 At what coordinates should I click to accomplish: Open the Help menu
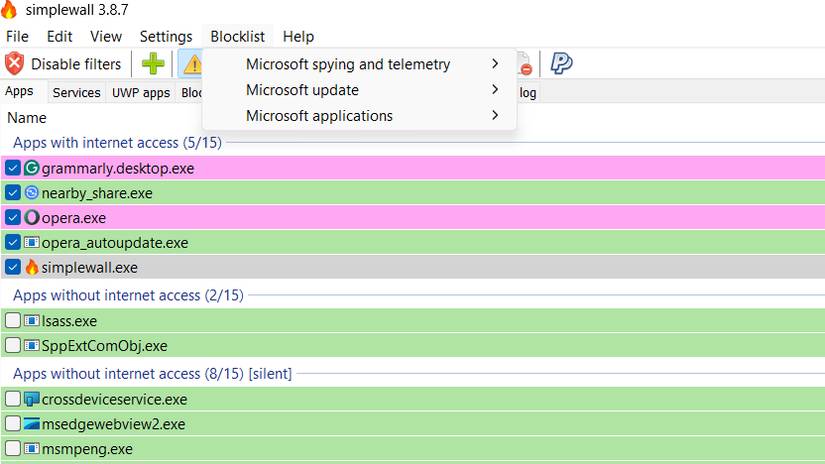point(298,36)
